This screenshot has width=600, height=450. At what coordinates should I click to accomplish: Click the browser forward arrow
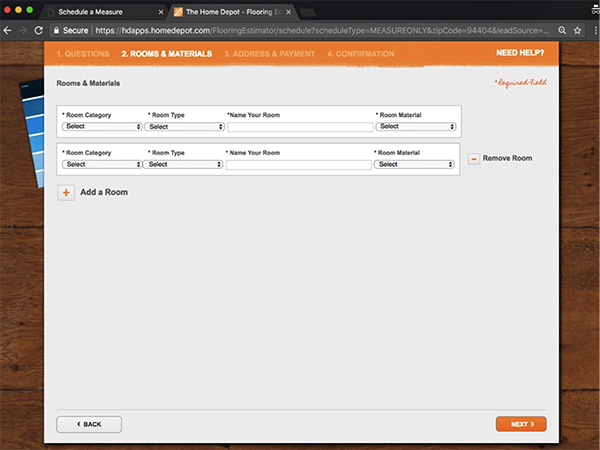point(23,31)
